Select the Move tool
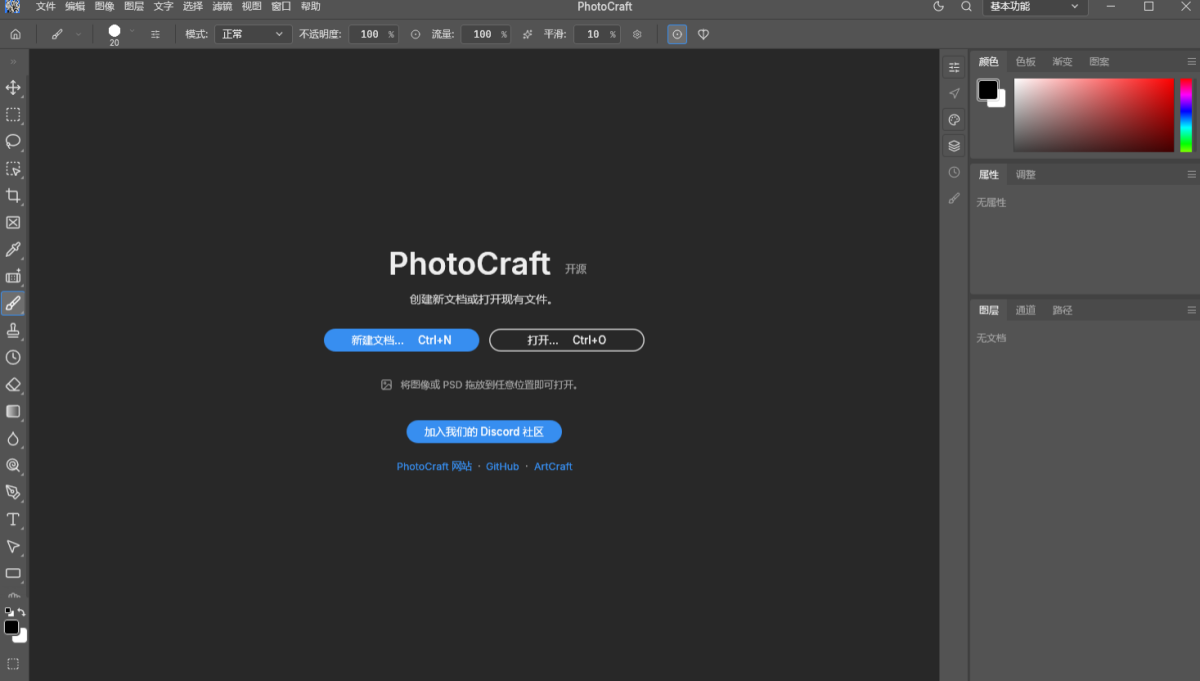This screenshot has height=681, width=1200. (x=13, y=88)
